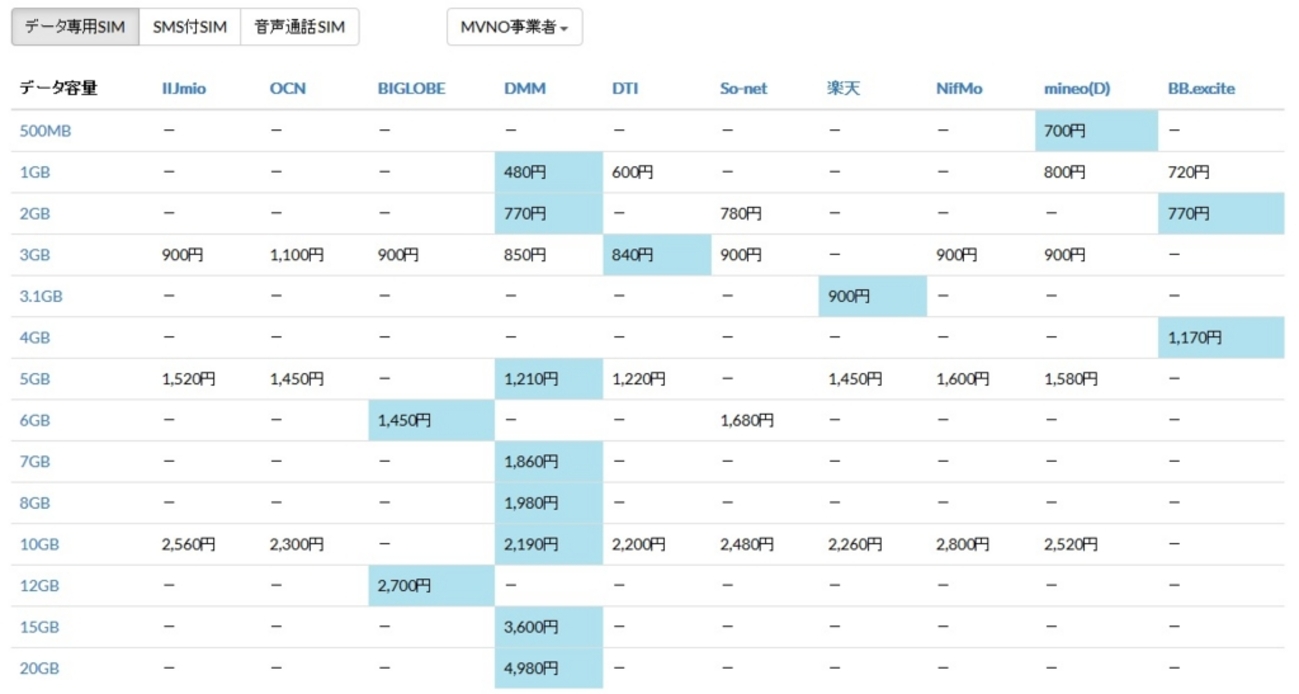Viewport: 1299px width, 694px height.
Task: Click the highlighted 480円 DMM cell
Action: [x=549, y=172]
